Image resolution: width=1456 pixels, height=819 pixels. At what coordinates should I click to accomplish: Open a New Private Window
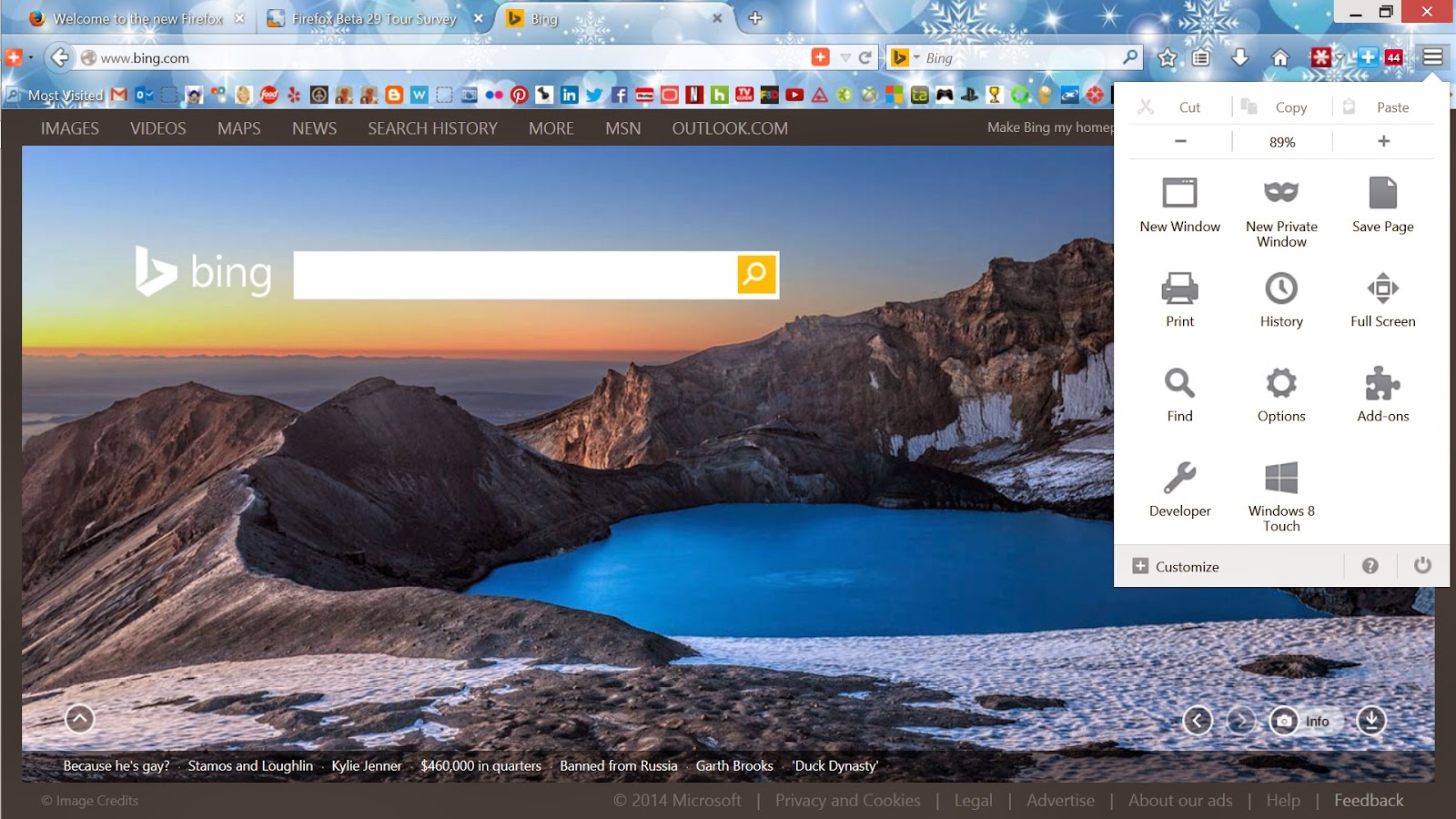pos(1280,209)
